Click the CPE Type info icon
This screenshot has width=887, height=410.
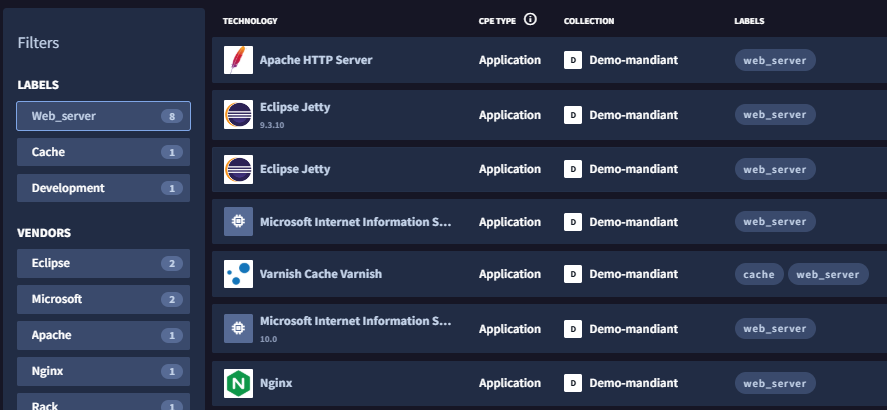tap(530, 19)
